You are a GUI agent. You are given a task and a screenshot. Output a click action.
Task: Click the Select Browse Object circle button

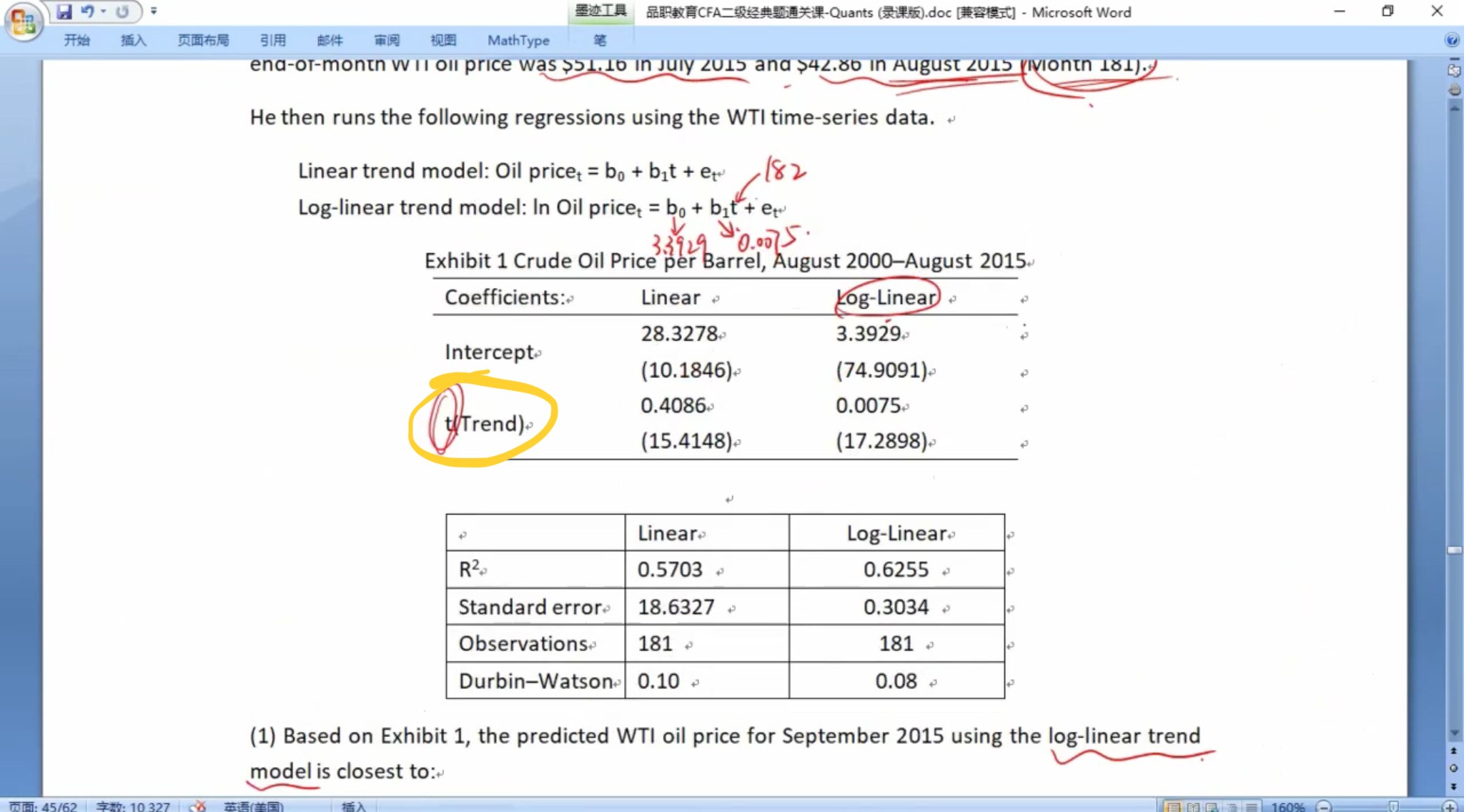coord(1453,768)
